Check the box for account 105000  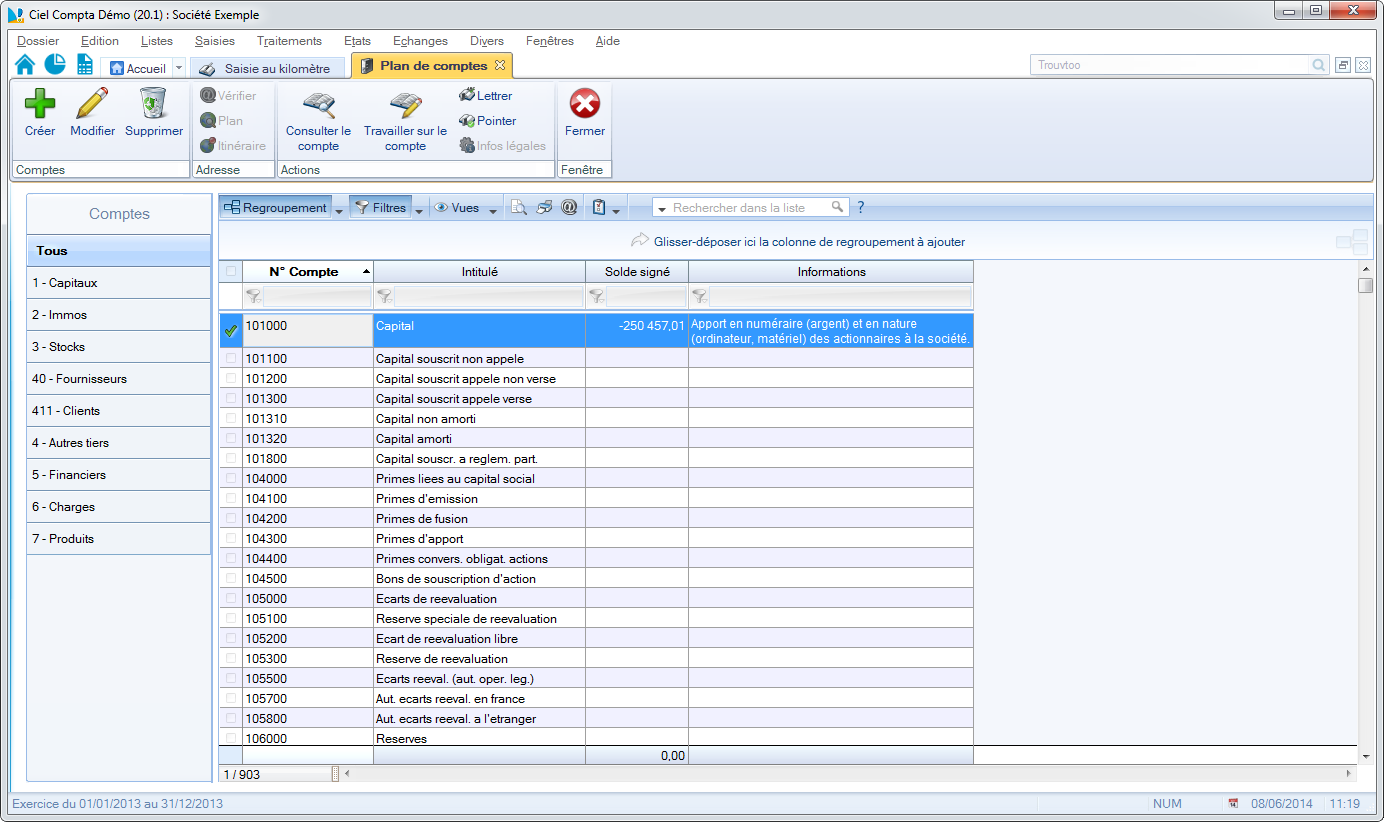click(x=232, y=598)
